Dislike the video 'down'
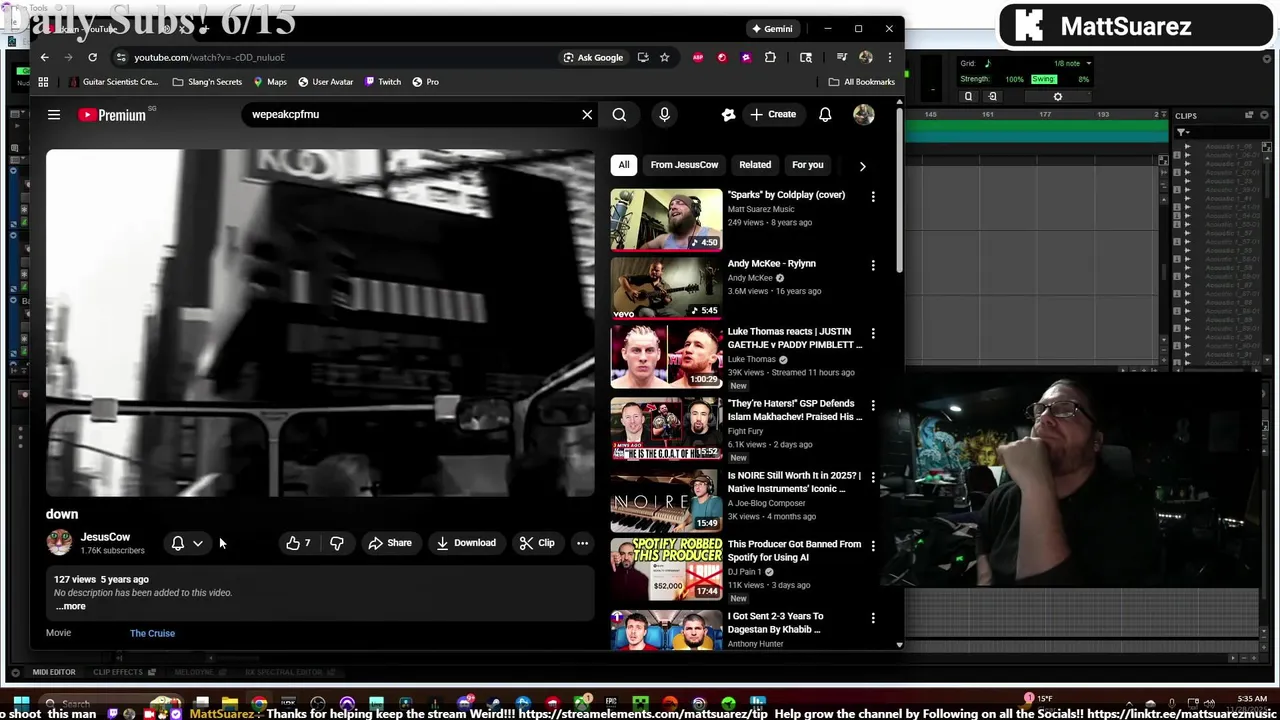The image size is (1280, 720). pyautogui.click(x=337, y=543)
